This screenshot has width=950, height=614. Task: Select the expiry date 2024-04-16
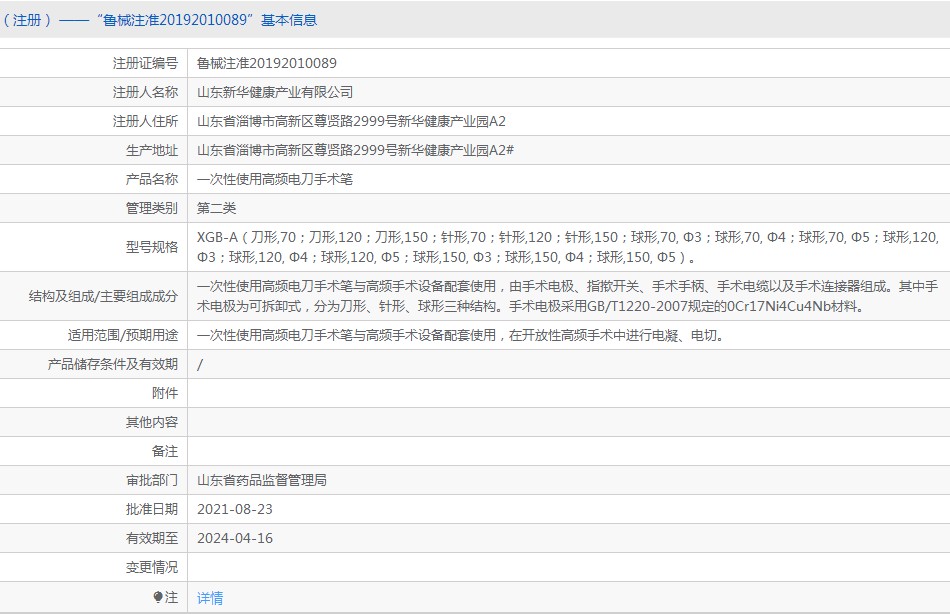235,538
